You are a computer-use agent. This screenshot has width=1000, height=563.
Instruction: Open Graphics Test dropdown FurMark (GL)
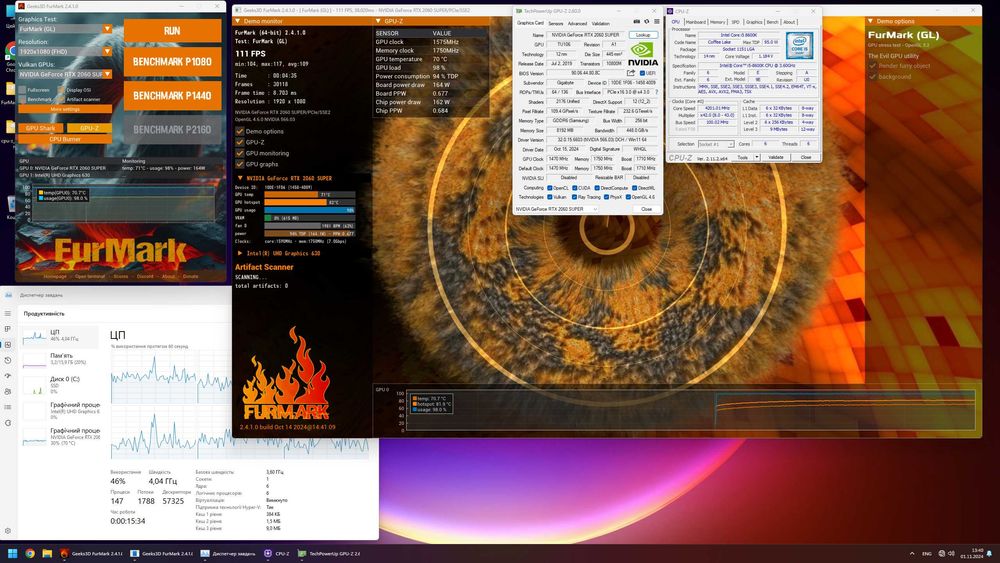(x=65, y=29)
